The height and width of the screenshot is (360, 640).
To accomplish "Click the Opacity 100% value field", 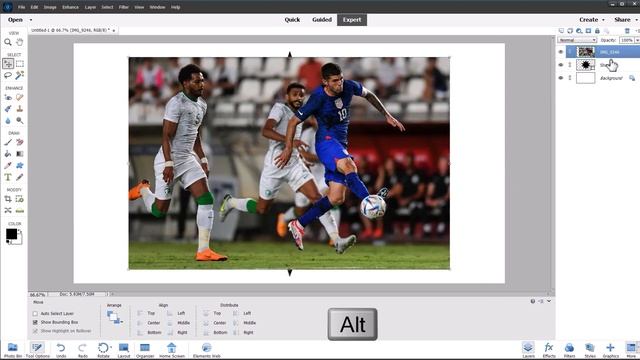I will (x=627, y=40).
